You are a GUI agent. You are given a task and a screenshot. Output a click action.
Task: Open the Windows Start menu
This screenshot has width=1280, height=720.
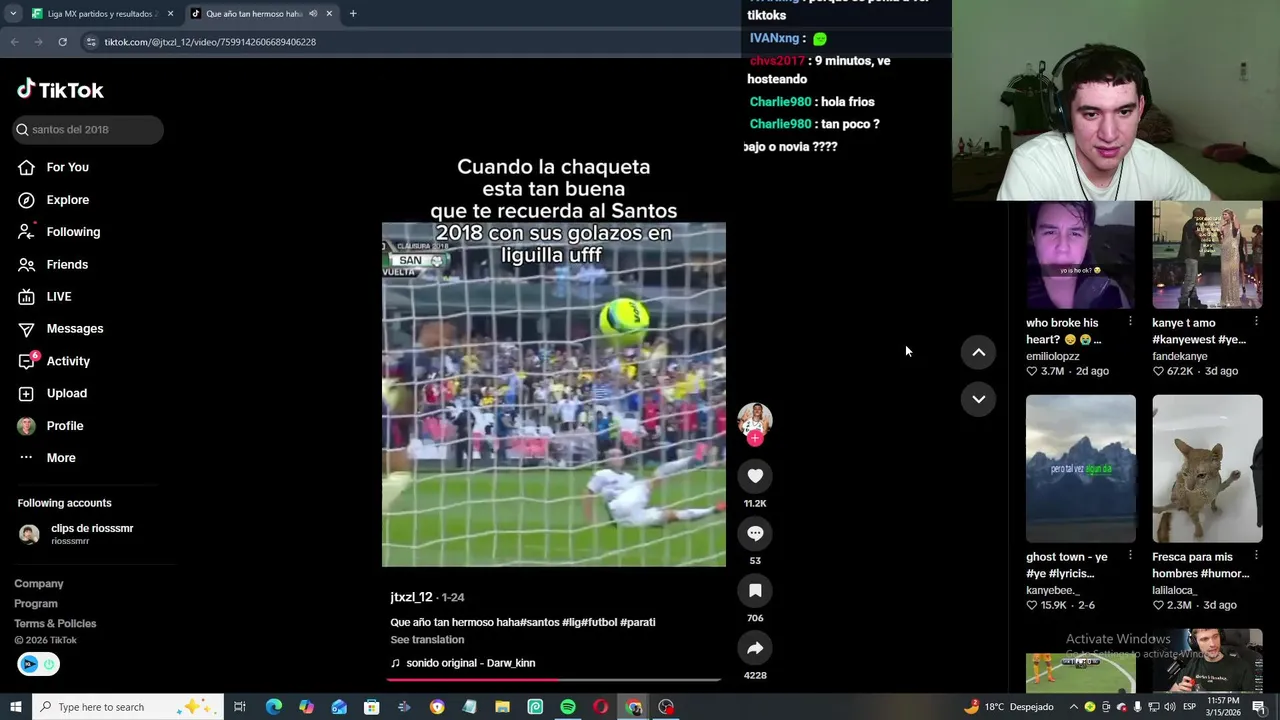point(16,707)
